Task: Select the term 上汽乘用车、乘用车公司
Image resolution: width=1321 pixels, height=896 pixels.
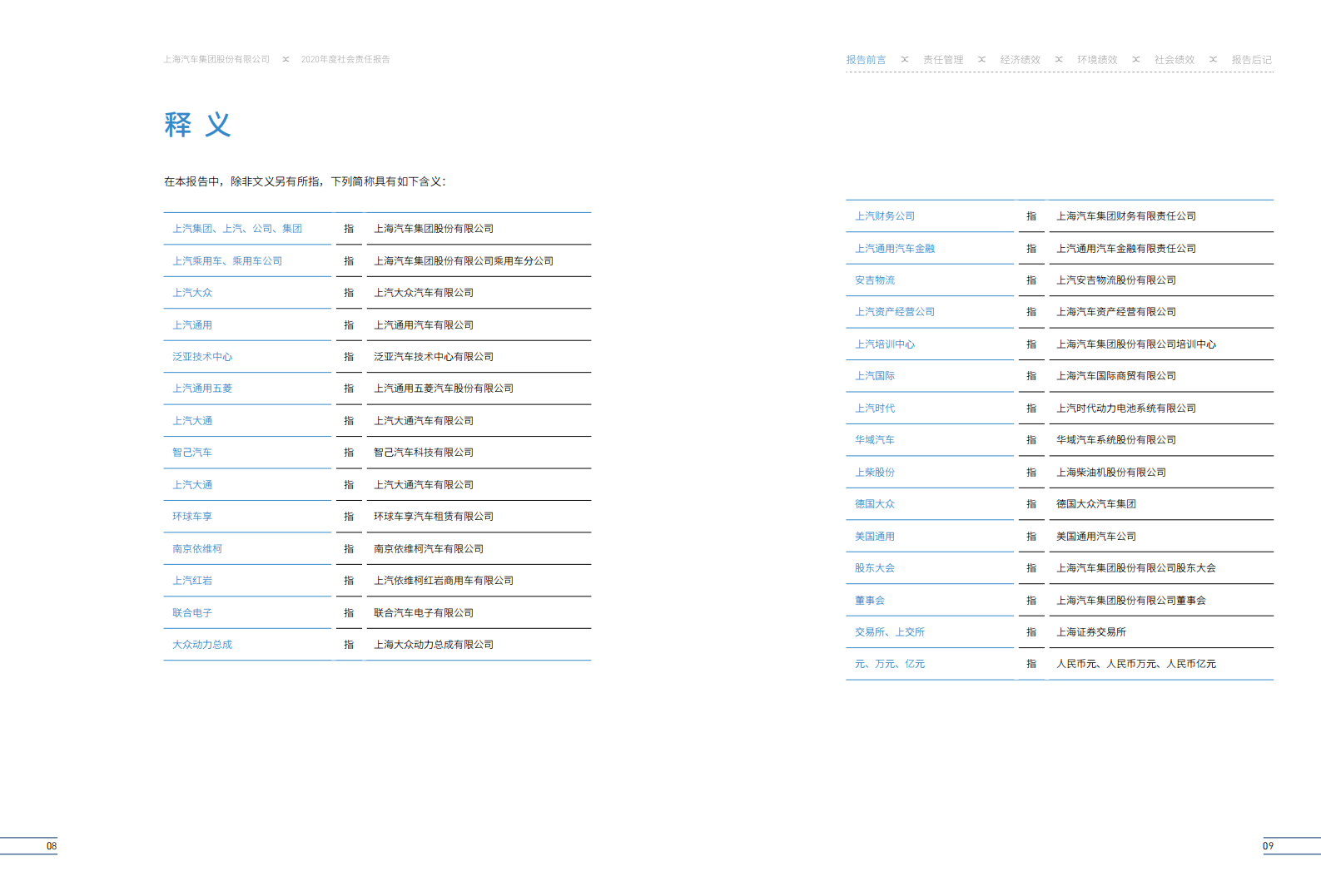Action: 227,261
